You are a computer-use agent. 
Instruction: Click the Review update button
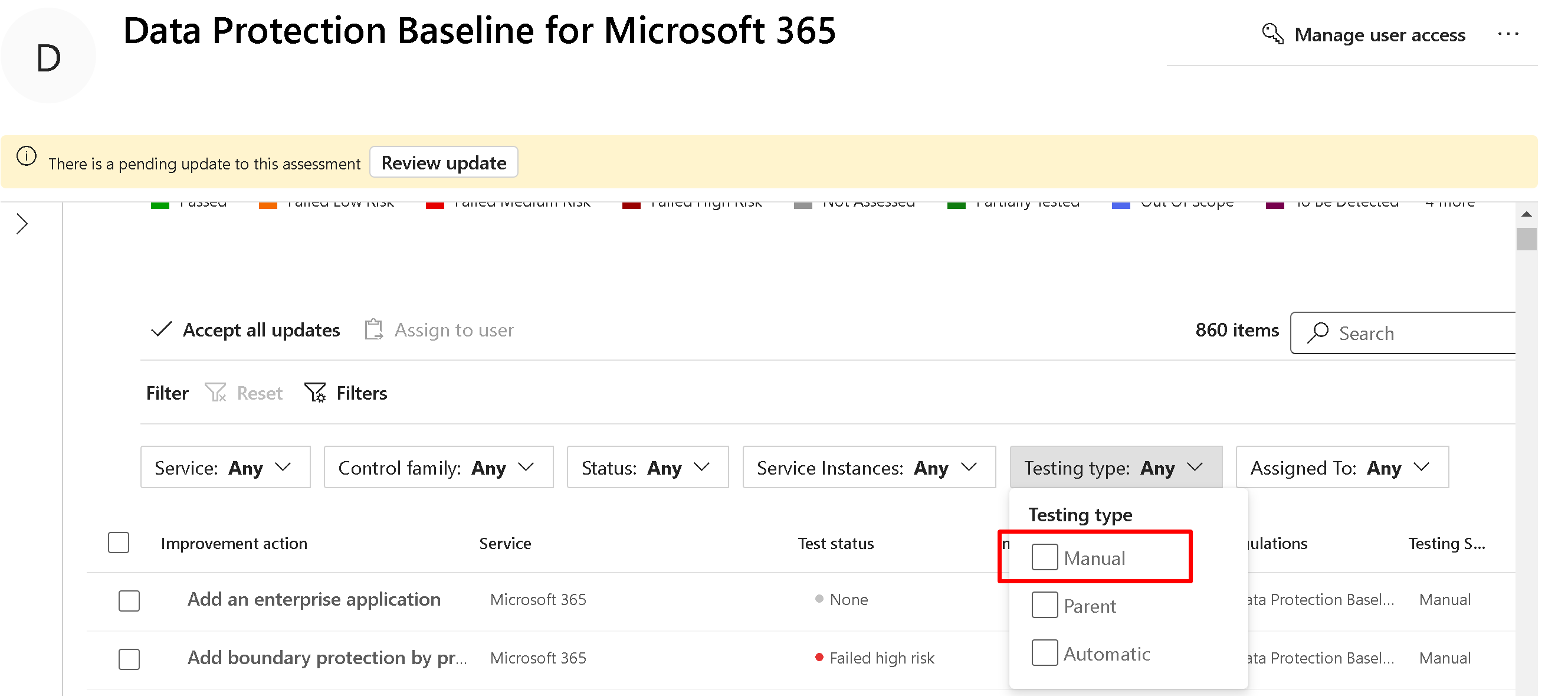point(443,162)
